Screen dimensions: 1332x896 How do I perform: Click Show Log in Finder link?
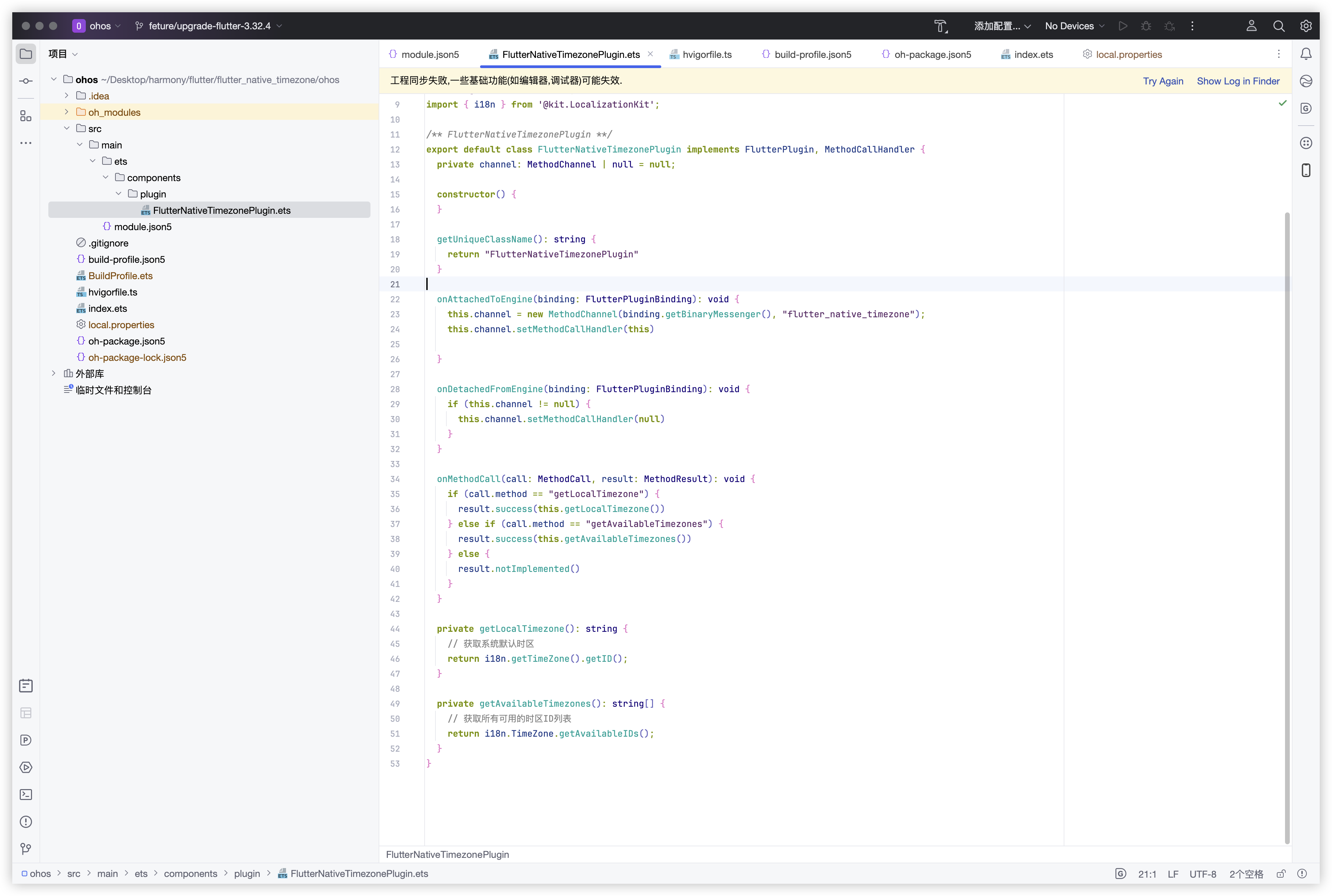click(1238, 81)
